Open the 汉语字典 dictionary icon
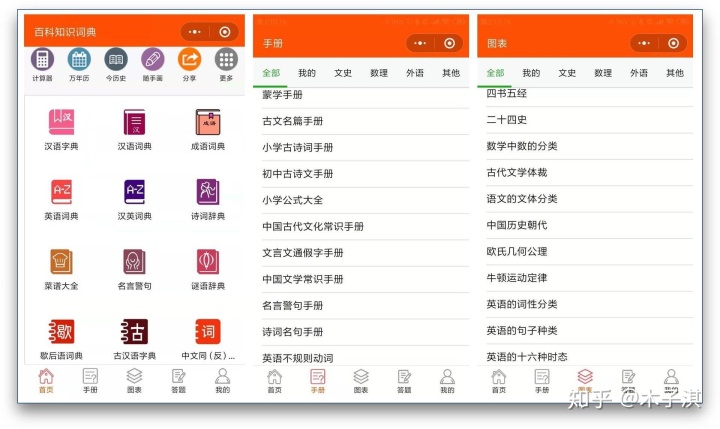 coord(61,123)
